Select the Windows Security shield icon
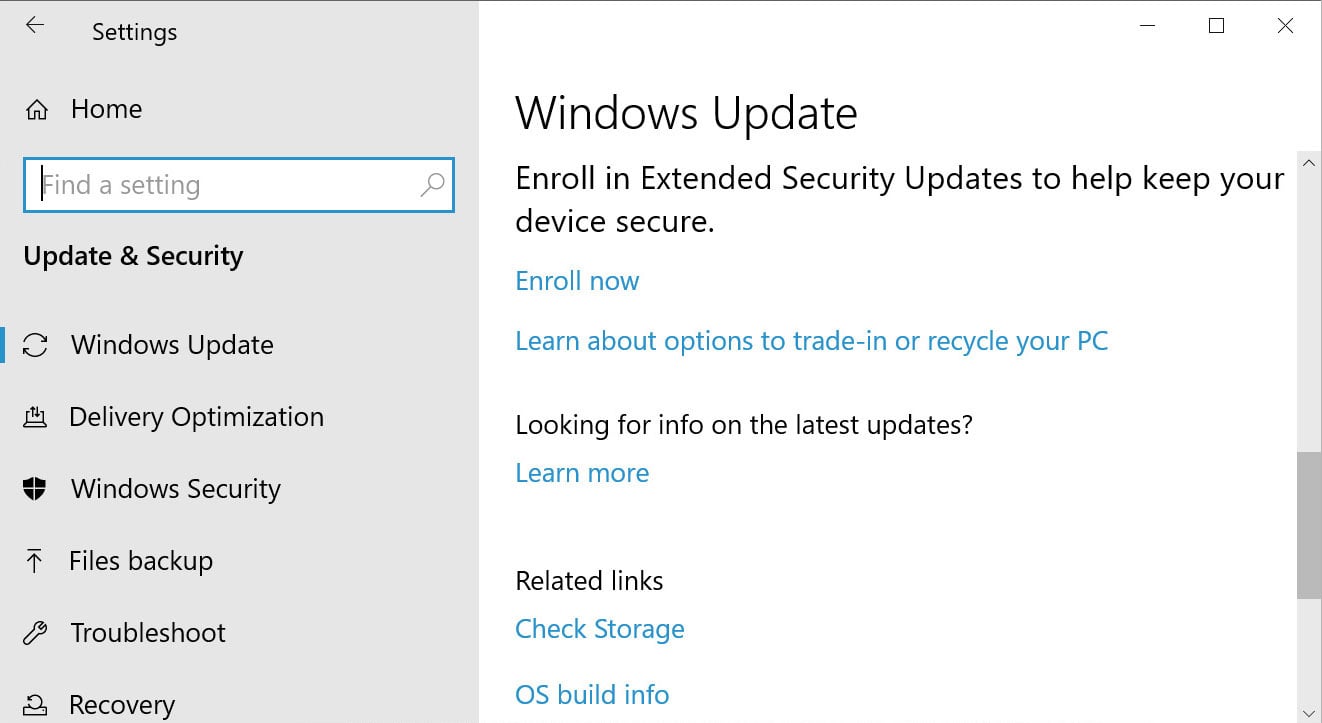This screenshot has height=723, width=1322. (x=37, y=488)
